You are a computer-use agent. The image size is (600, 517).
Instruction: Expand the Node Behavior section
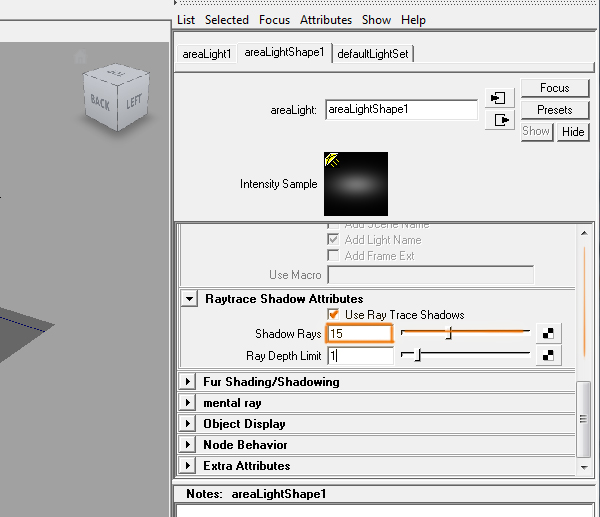tap(188, 445)
